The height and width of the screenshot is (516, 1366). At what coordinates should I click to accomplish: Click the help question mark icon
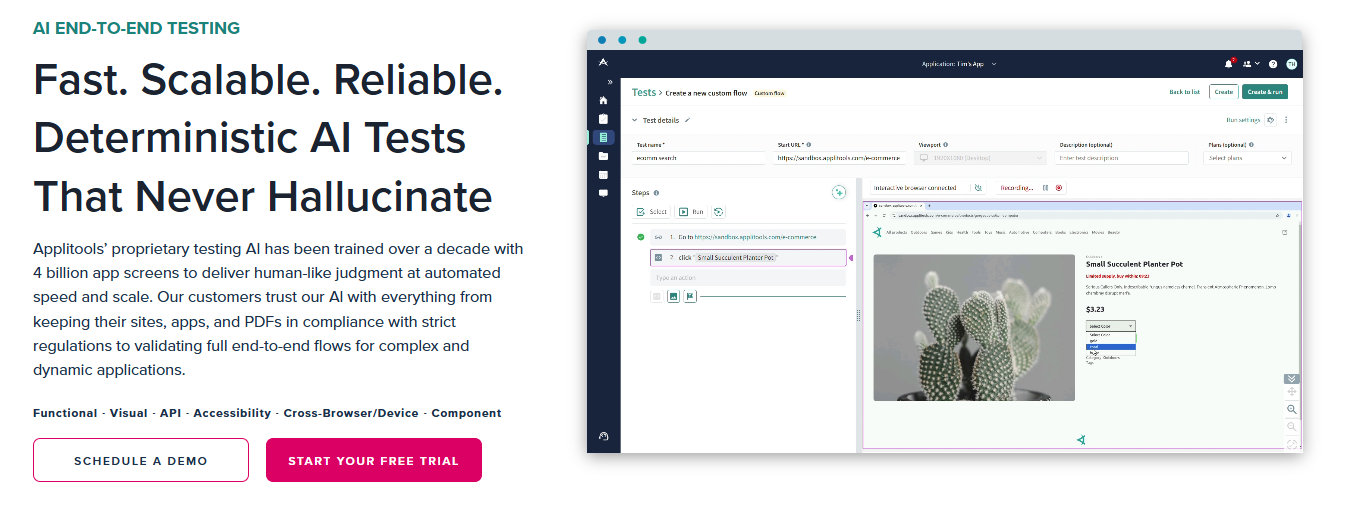pyautogui.click(x=1273, y=64)
